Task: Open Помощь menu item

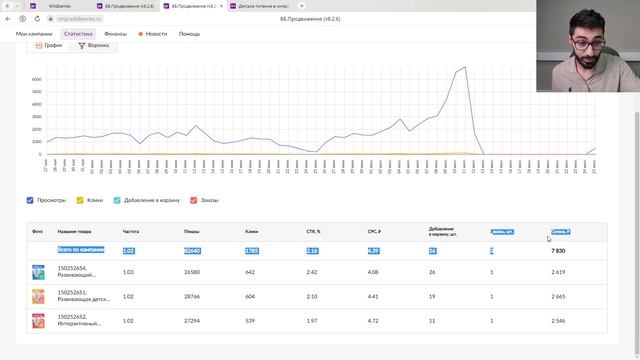Action: click(189, 34)
